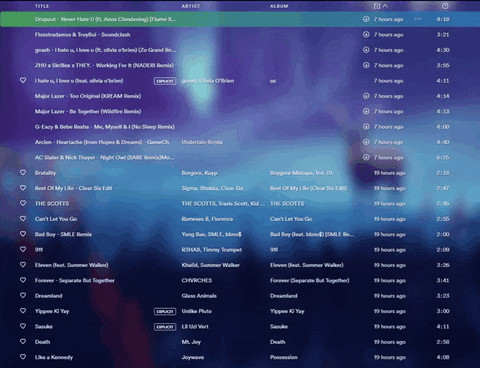Click circled arrow icon on AC Slater Night Owl row
The height and width of the screenshot is (368, 480).
pyautogui.click(x=366, y=157)
